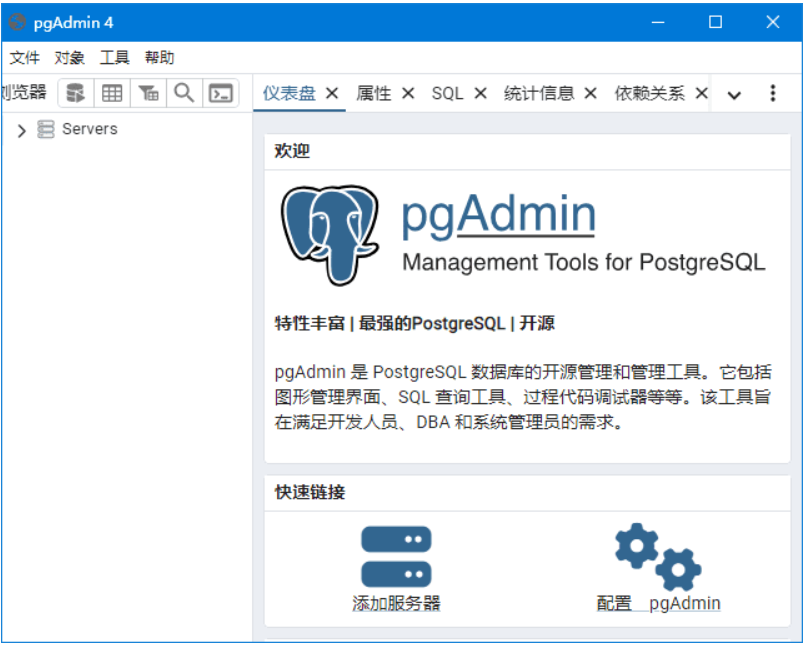Open the three-dot dashboard panel menu
804x645 pixels.
pyautogui.click(x=773, y=93)
